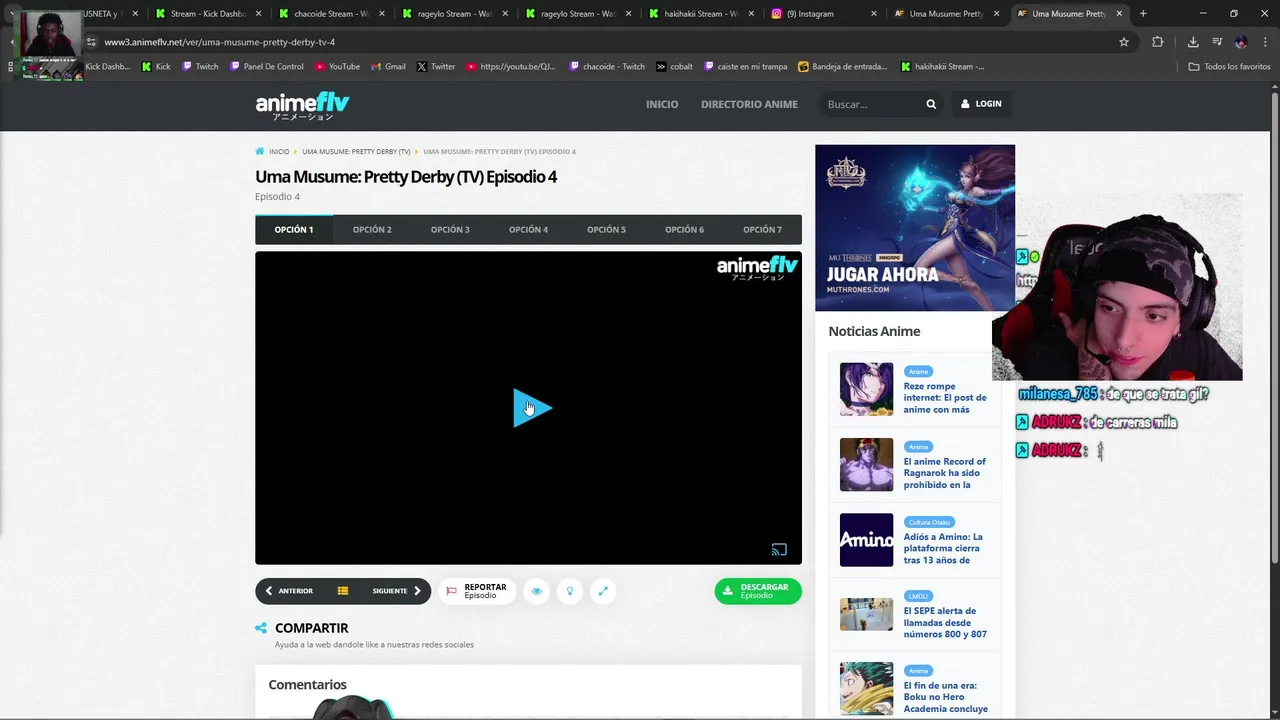
Task: Open the Twitter bookmark
Action: [436, 67]
